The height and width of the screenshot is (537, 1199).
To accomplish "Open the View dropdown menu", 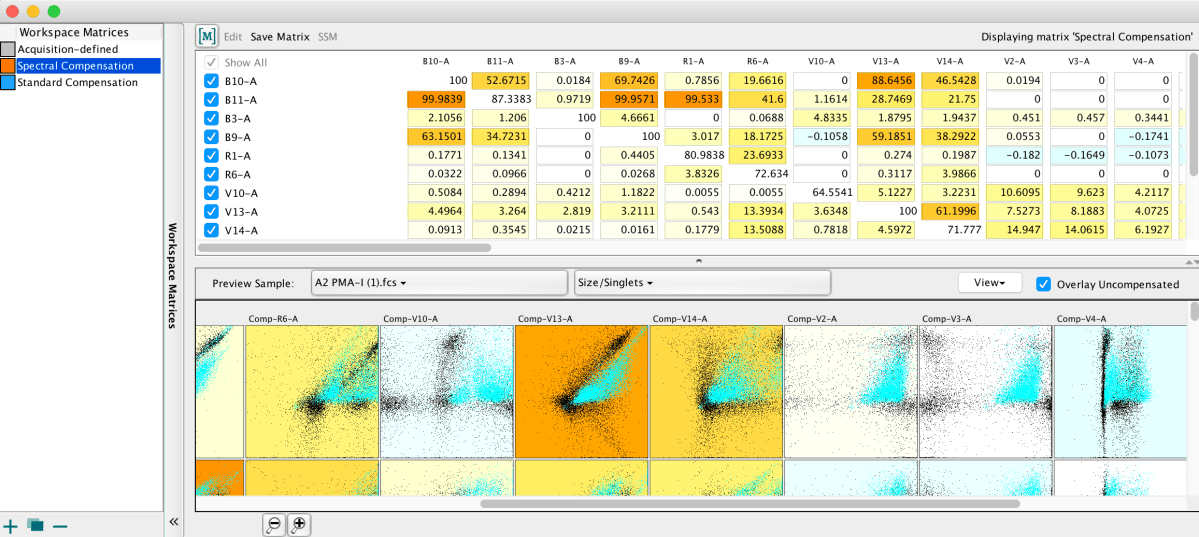I will [990, 282].
